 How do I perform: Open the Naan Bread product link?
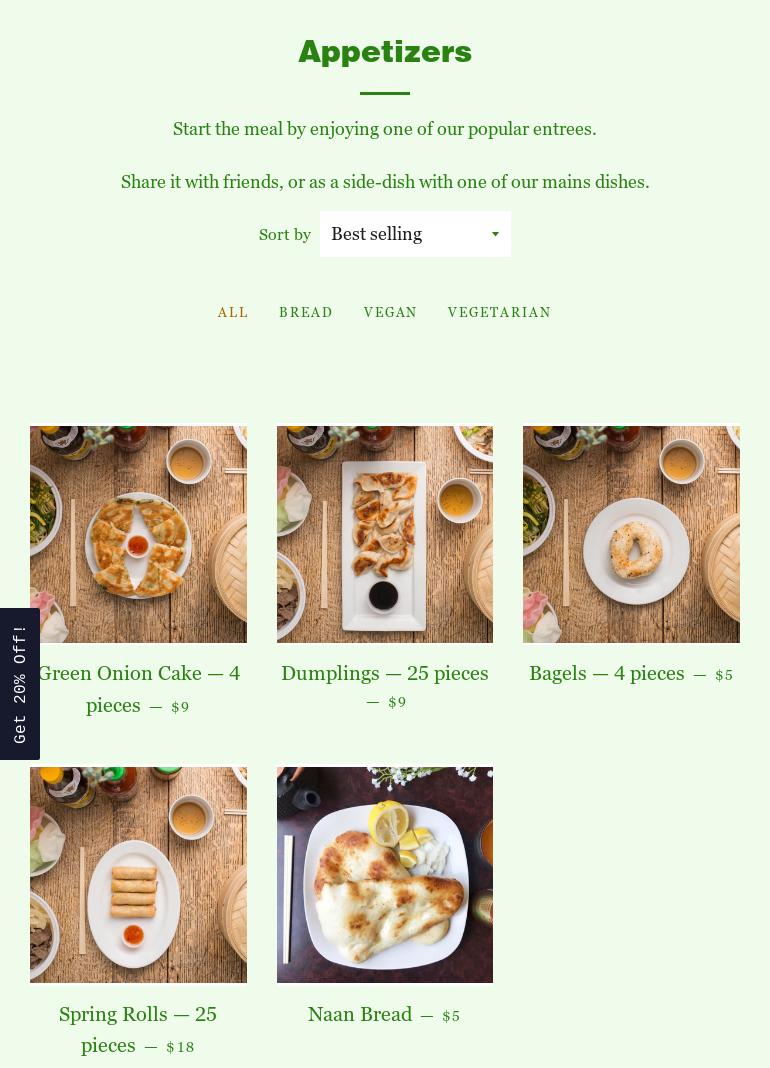tap(360, 1014)
